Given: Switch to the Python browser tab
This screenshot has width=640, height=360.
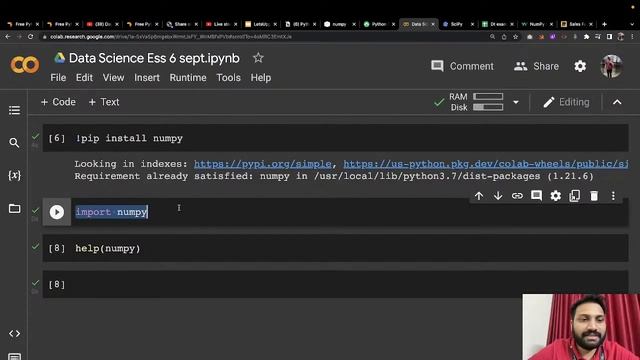Looking at the screenshot, I should pyautogui.click(x=378, y=24).
